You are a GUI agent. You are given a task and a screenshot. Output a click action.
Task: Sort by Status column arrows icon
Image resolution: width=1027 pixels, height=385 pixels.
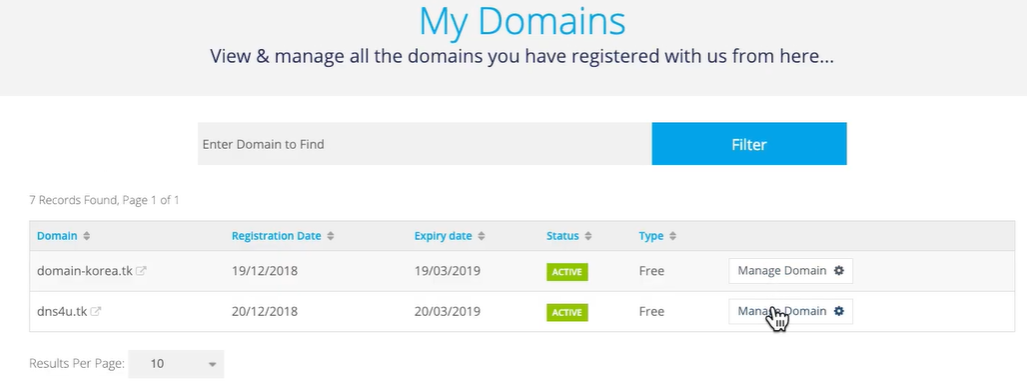588,236
